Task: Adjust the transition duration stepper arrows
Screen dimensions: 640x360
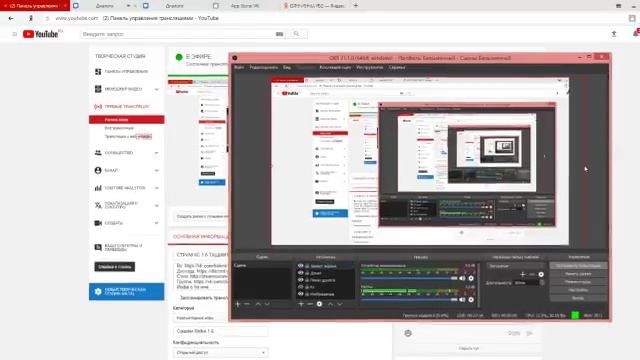Action: 542,282
